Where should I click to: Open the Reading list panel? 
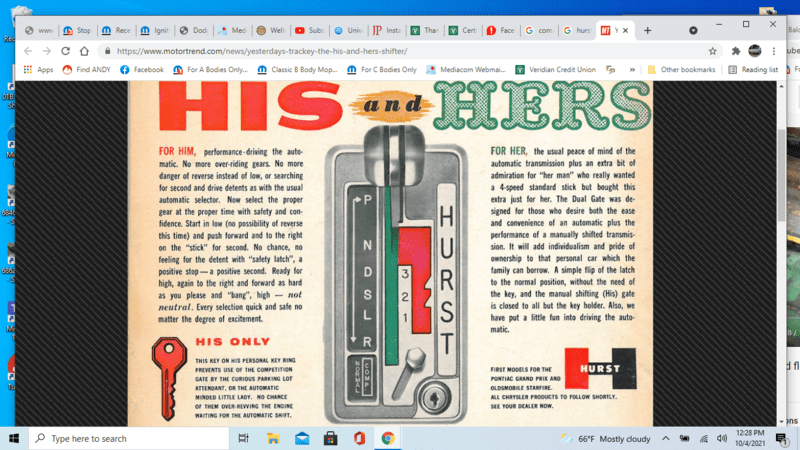click(753, 69)
